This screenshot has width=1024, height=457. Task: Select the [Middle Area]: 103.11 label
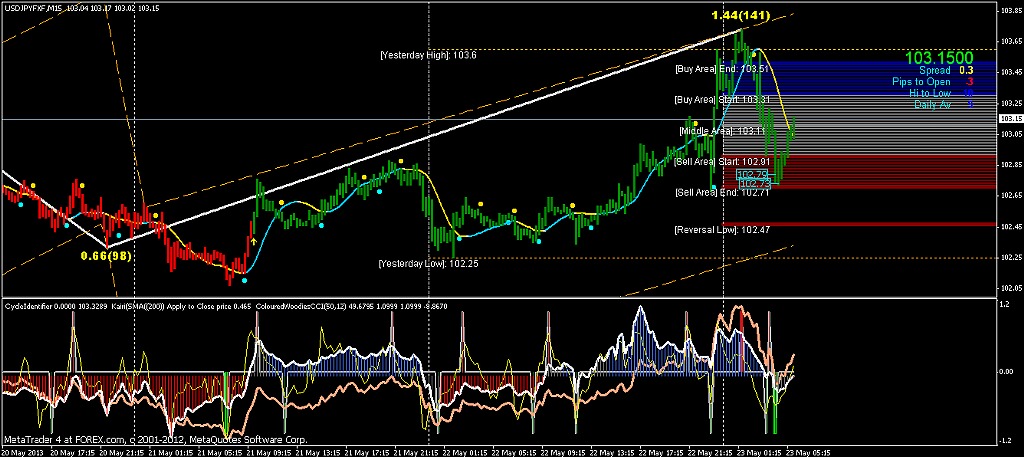tap(722, 131)
